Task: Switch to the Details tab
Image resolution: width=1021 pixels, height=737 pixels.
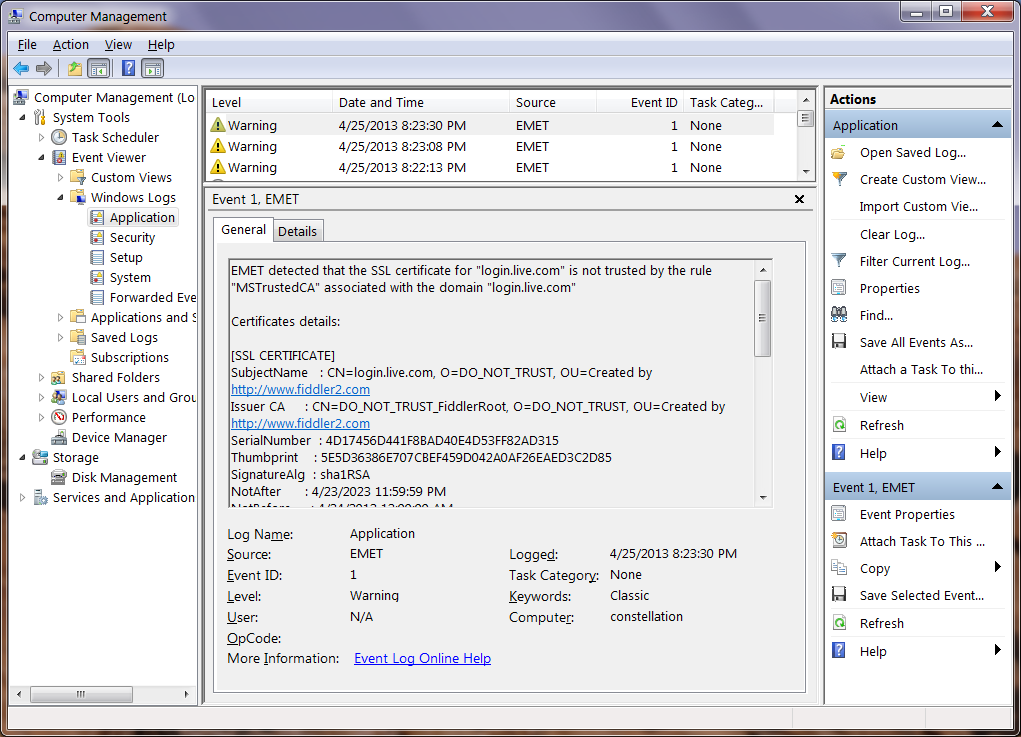Action: 297,231
